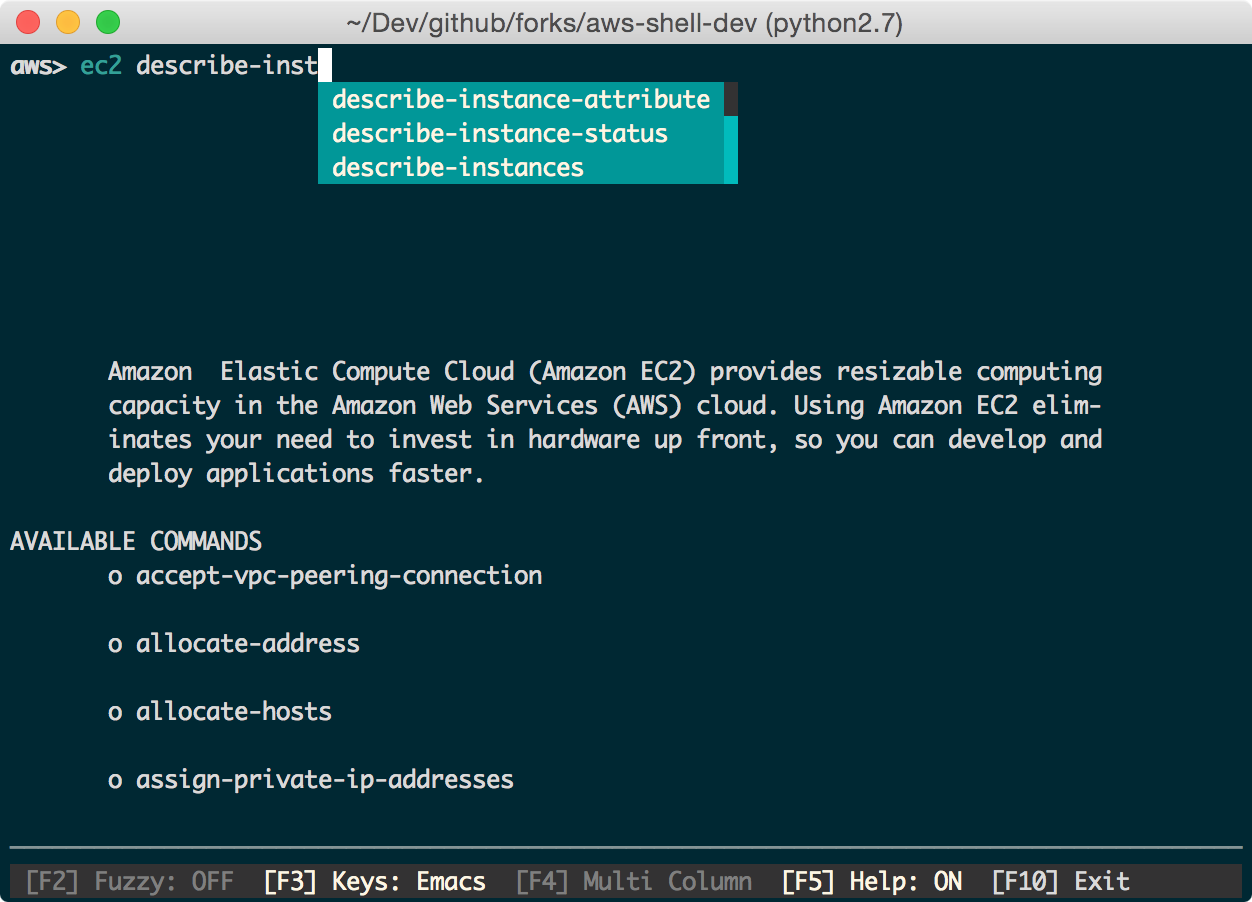Click assign-private-ip-addresses command entry
Screen dimensions: 1252x902
coord(325,779)
